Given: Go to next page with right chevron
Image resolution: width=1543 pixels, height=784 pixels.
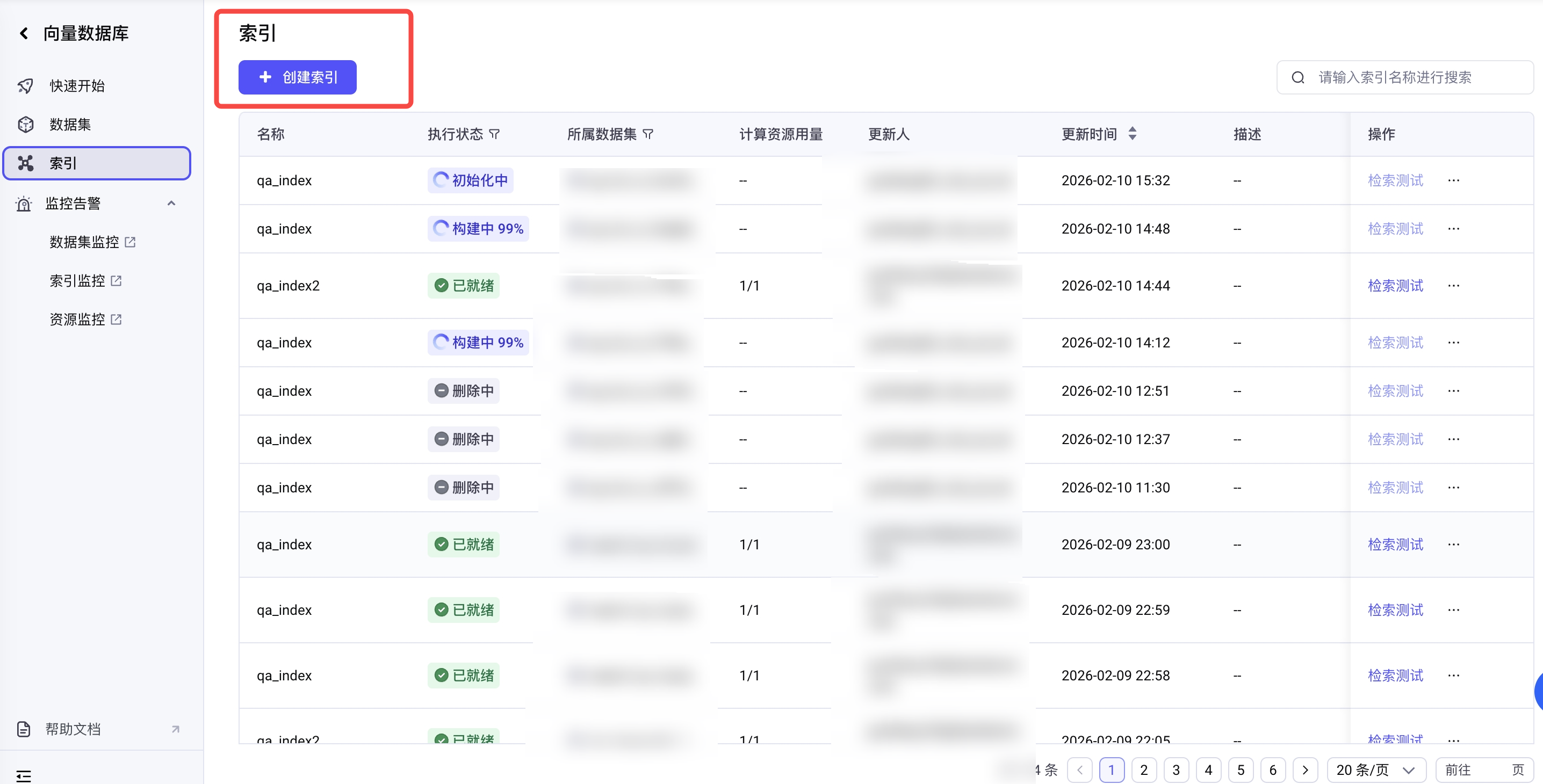Looking at the screenshot, I should tap(1304, 770).
